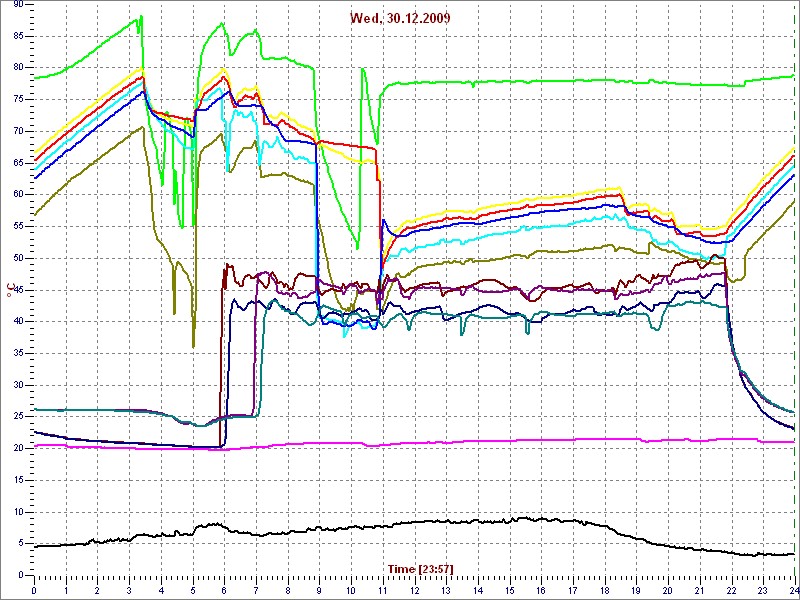Click the '6' hour label on the time axis

224,590
